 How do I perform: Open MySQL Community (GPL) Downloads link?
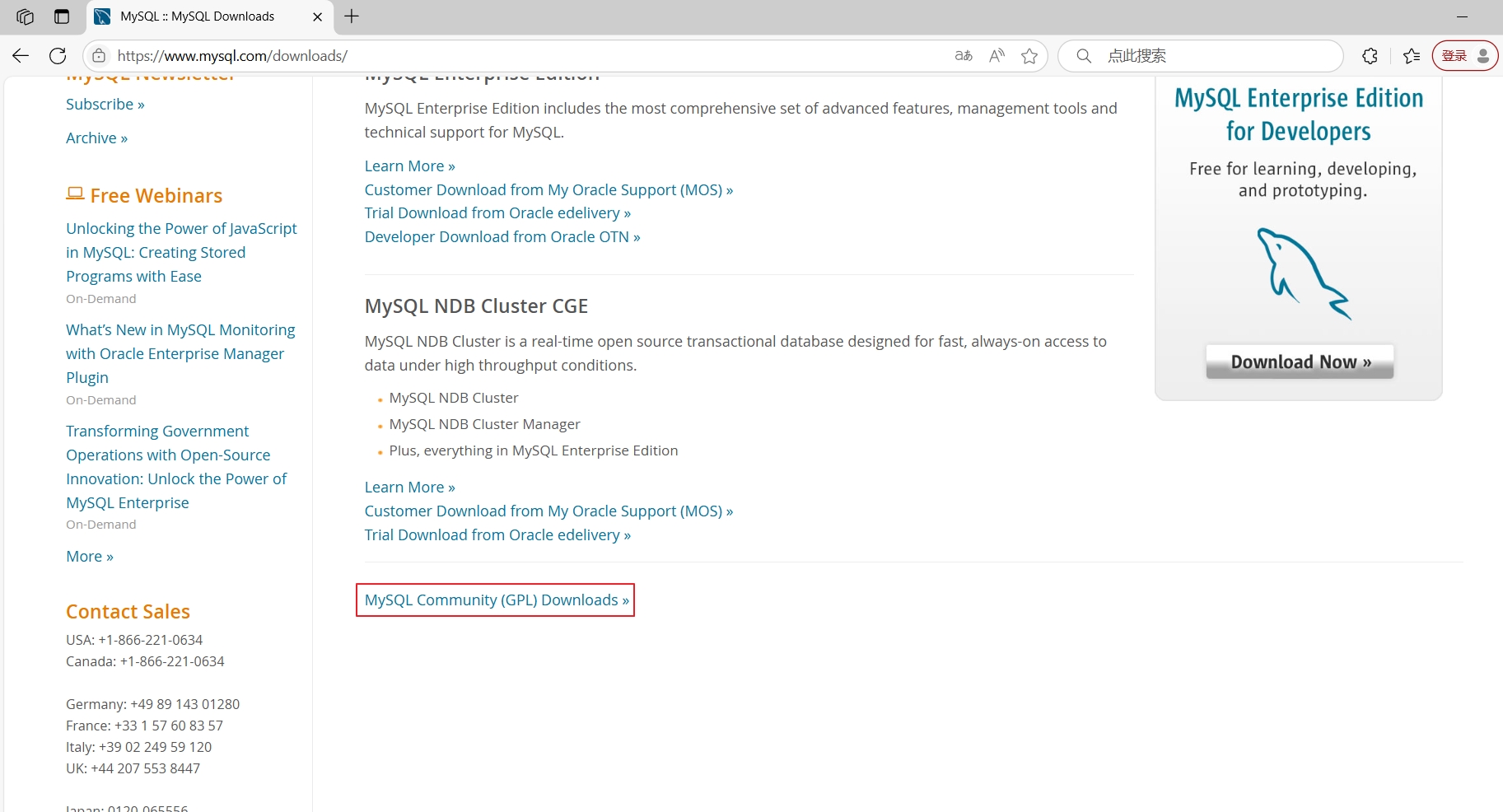(497, 600)
